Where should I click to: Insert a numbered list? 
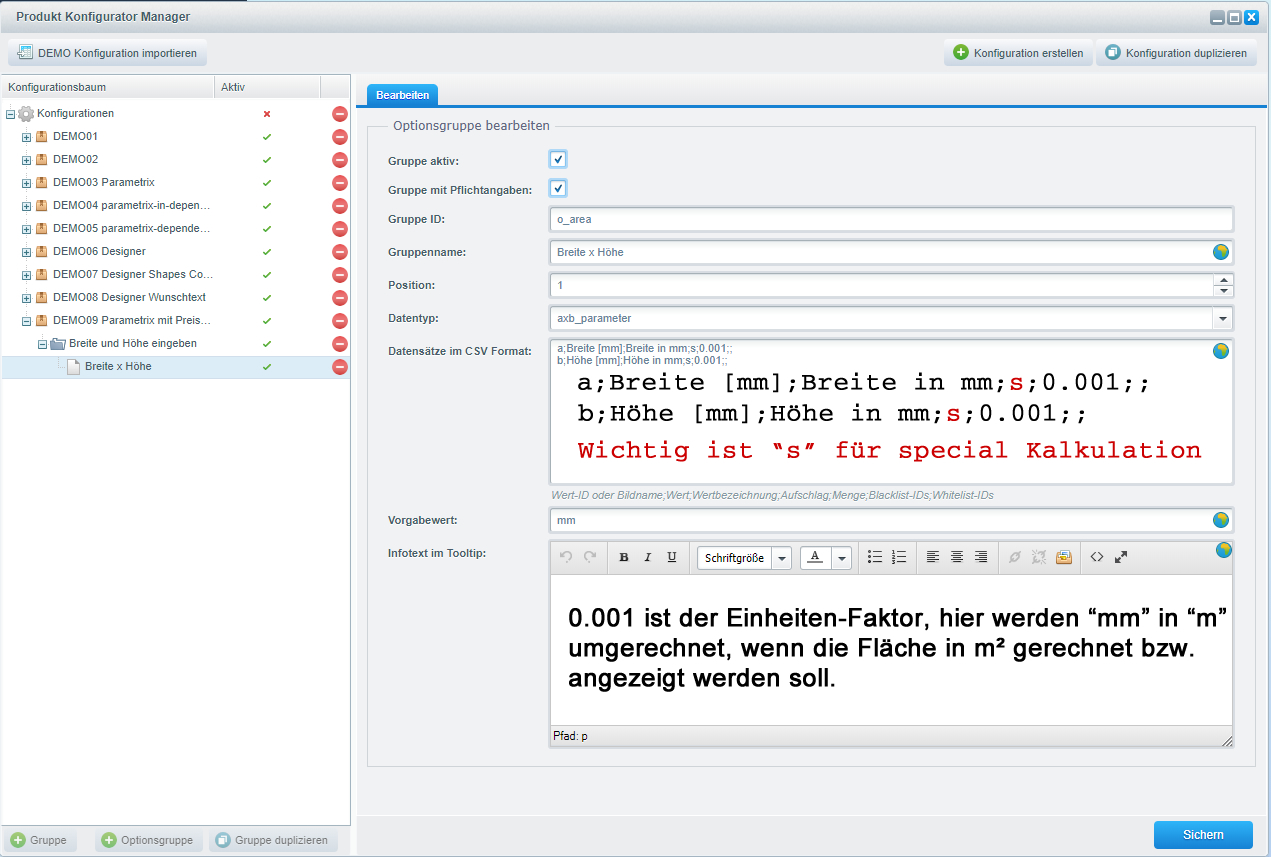click(x=898, y=557)
